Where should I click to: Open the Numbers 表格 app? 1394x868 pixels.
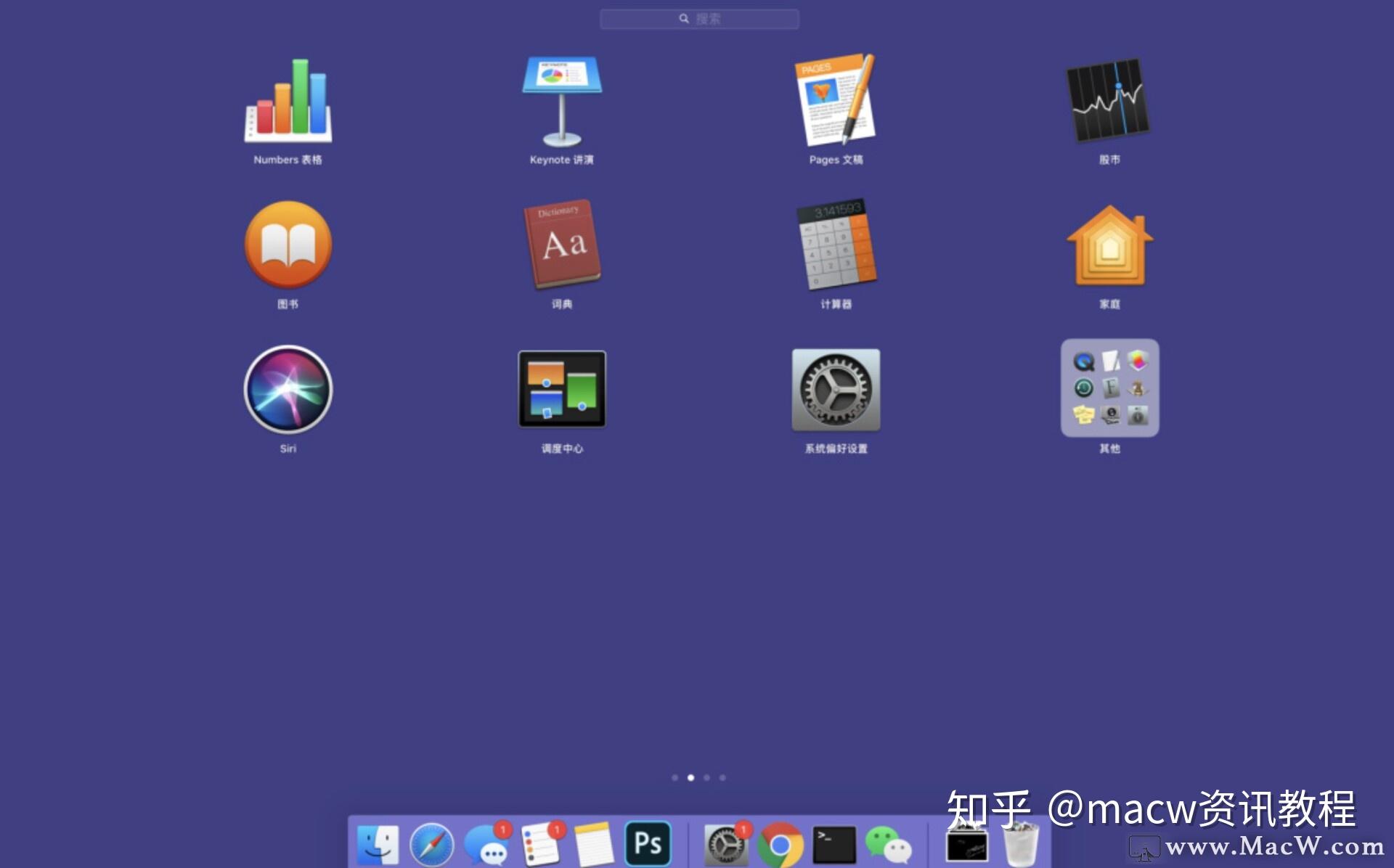point(288,100)
